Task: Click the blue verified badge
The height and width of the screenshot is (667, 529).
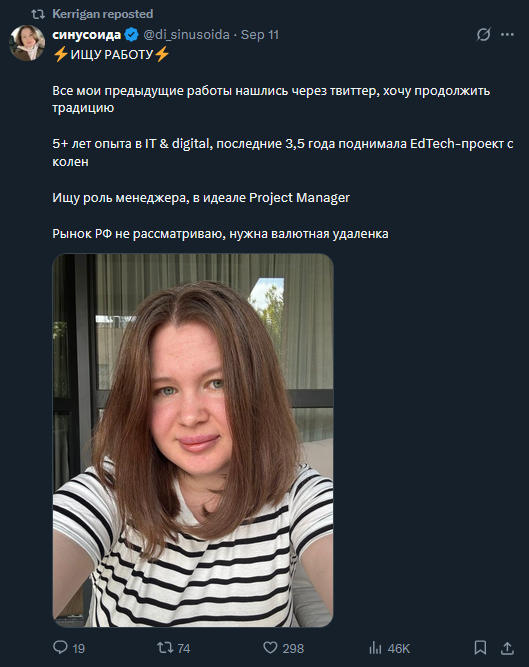Action: click(131, 34)
